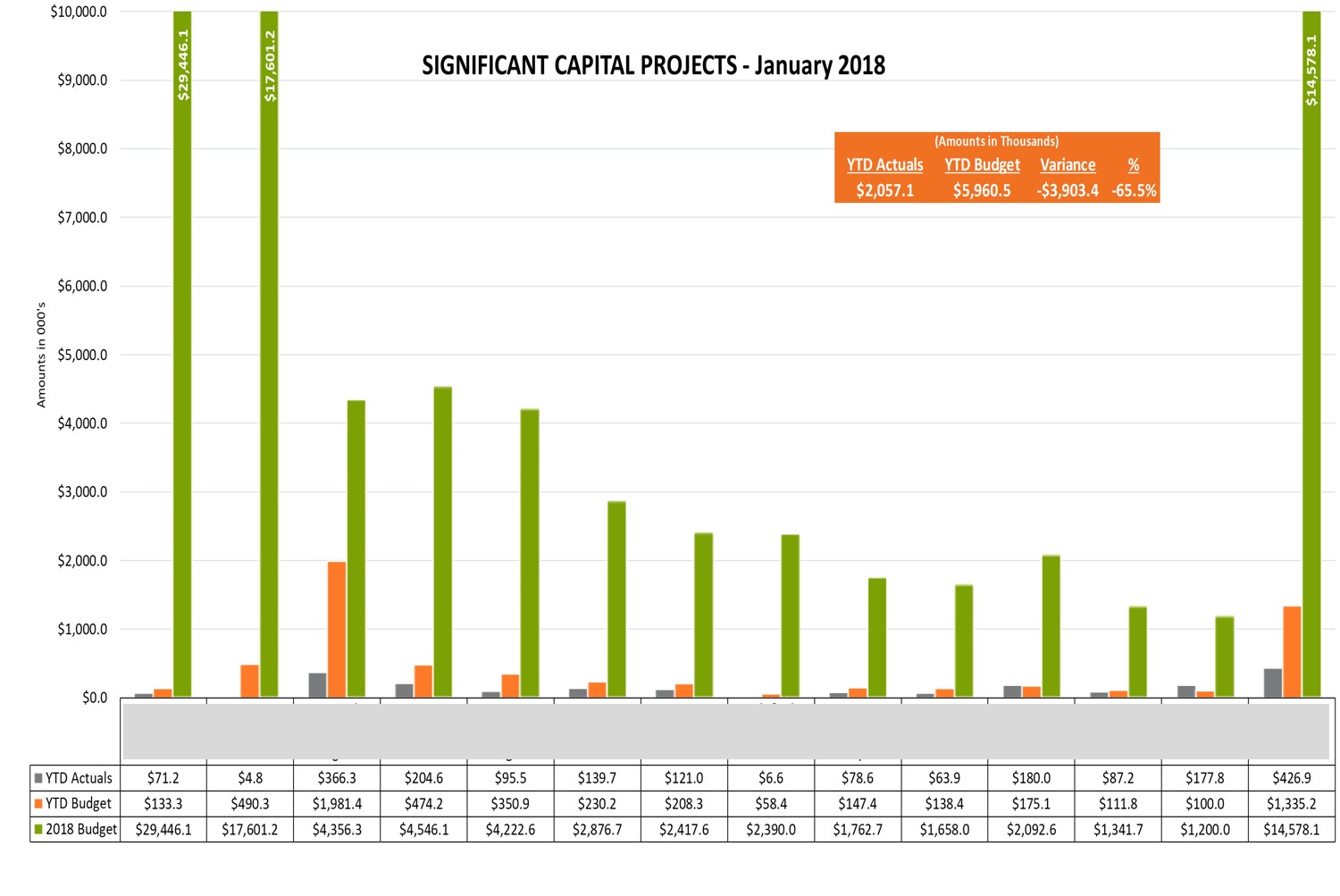Click the green bar labeled $17,601.2
The height and width of the screenshot is (896, 1340).
pos(269,357)
